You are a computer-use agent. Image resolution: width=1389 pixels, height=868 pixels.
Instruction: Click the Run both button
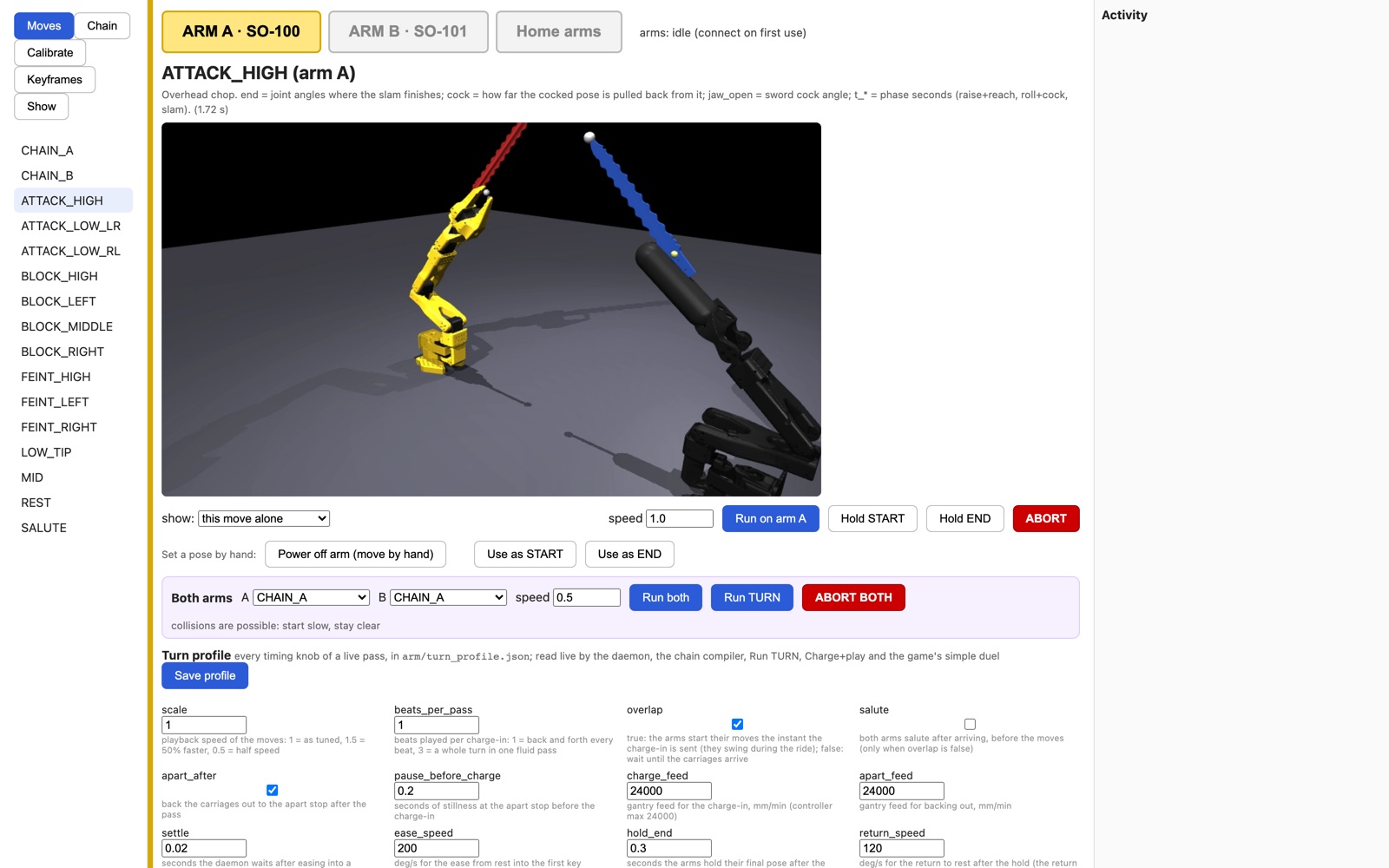tap(666, 598)
